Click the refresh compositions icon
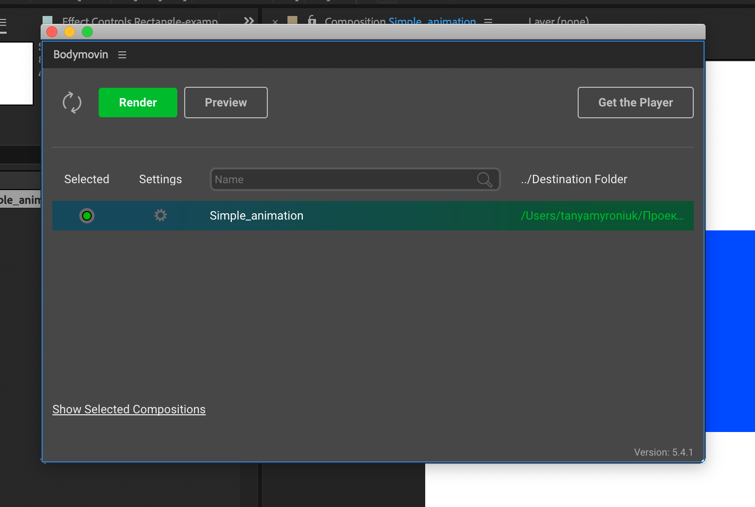 (72, 102)
